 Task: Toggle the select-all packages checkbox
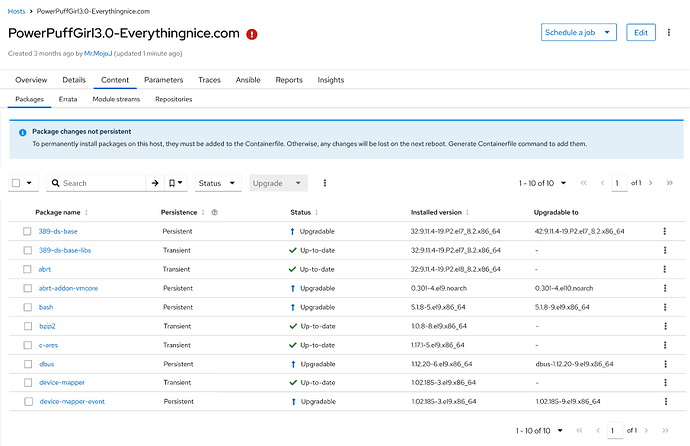(16, 183)
